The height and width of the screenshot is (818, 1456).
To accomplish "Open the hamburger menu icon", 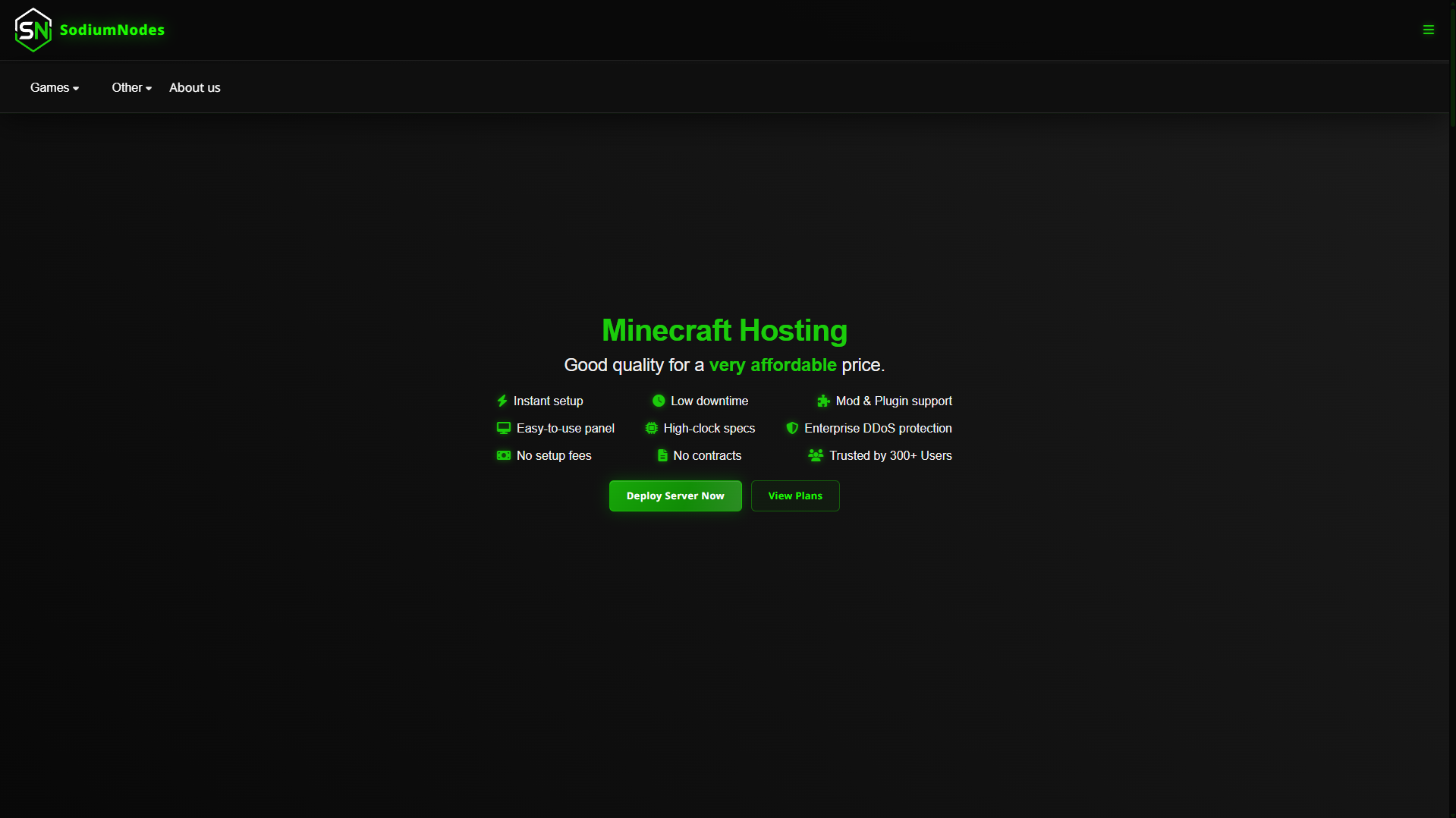I will coord(1428,30).
